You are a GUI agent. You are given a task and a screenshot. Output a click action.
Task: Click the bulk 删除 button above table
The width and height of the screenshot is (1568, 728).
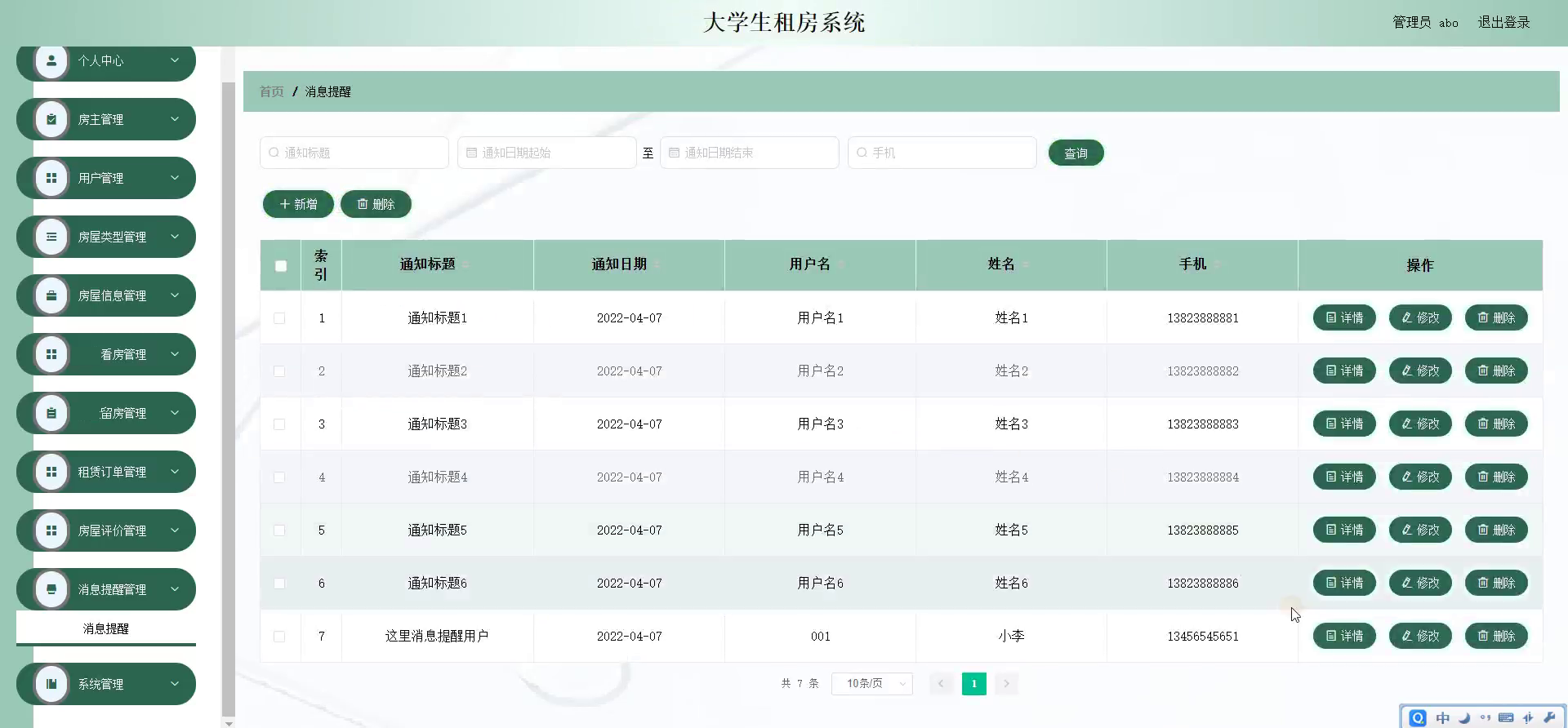tap(376, 204)
